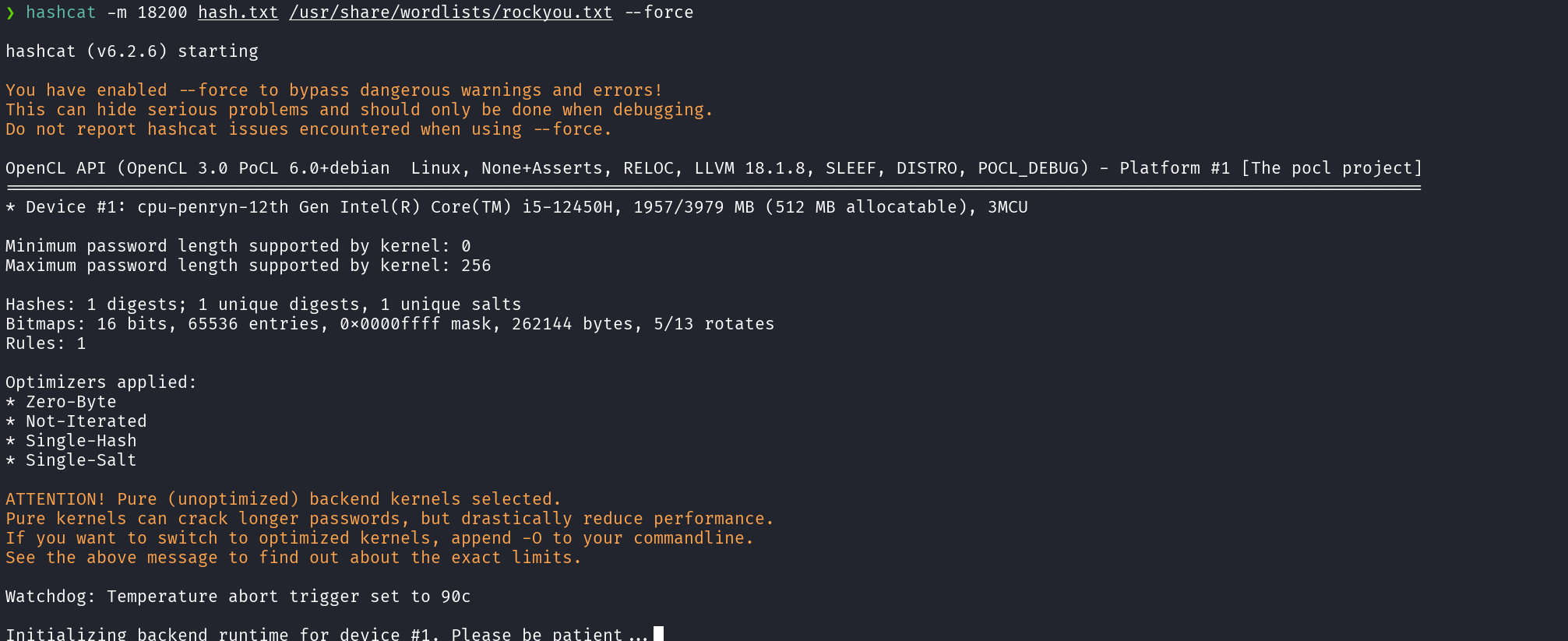Image resolution: width=1568 pixels, height=641 pixels.
Task: Click the teal hashcat command word
Action: coord(61,12)
